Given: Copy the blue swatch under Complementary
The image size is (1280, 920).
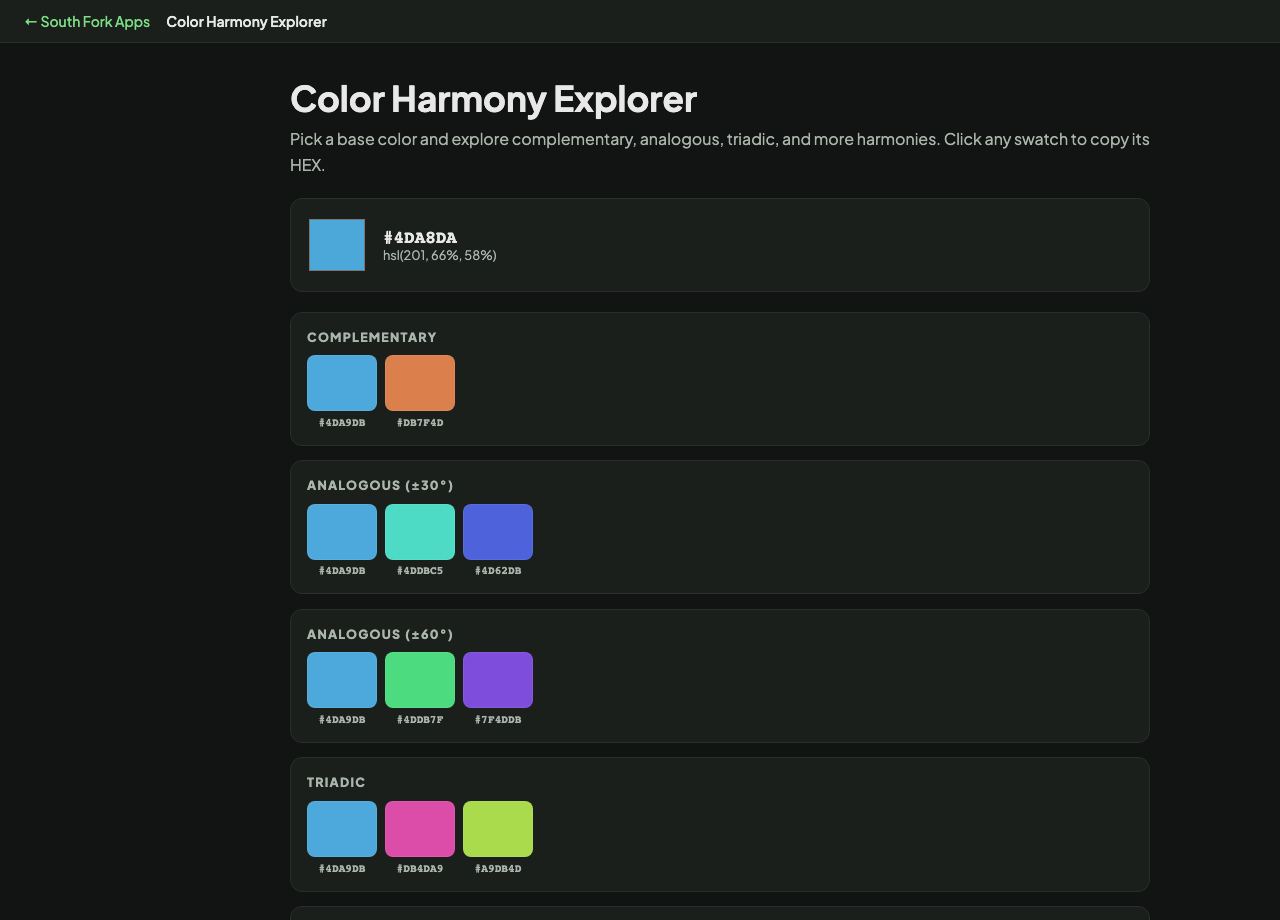Looking at the screenshot, I should pyautogui.click(x=342, y=383).
